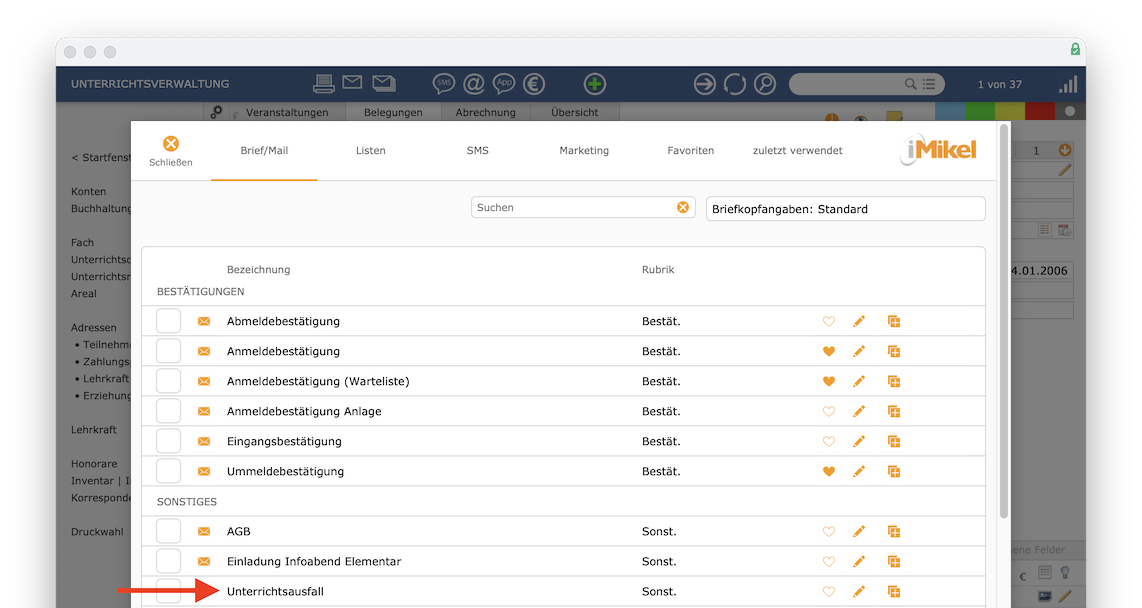Switch to the Listen tab
The height and width of the screenshot is (608, 1142).
click(371, 151)
